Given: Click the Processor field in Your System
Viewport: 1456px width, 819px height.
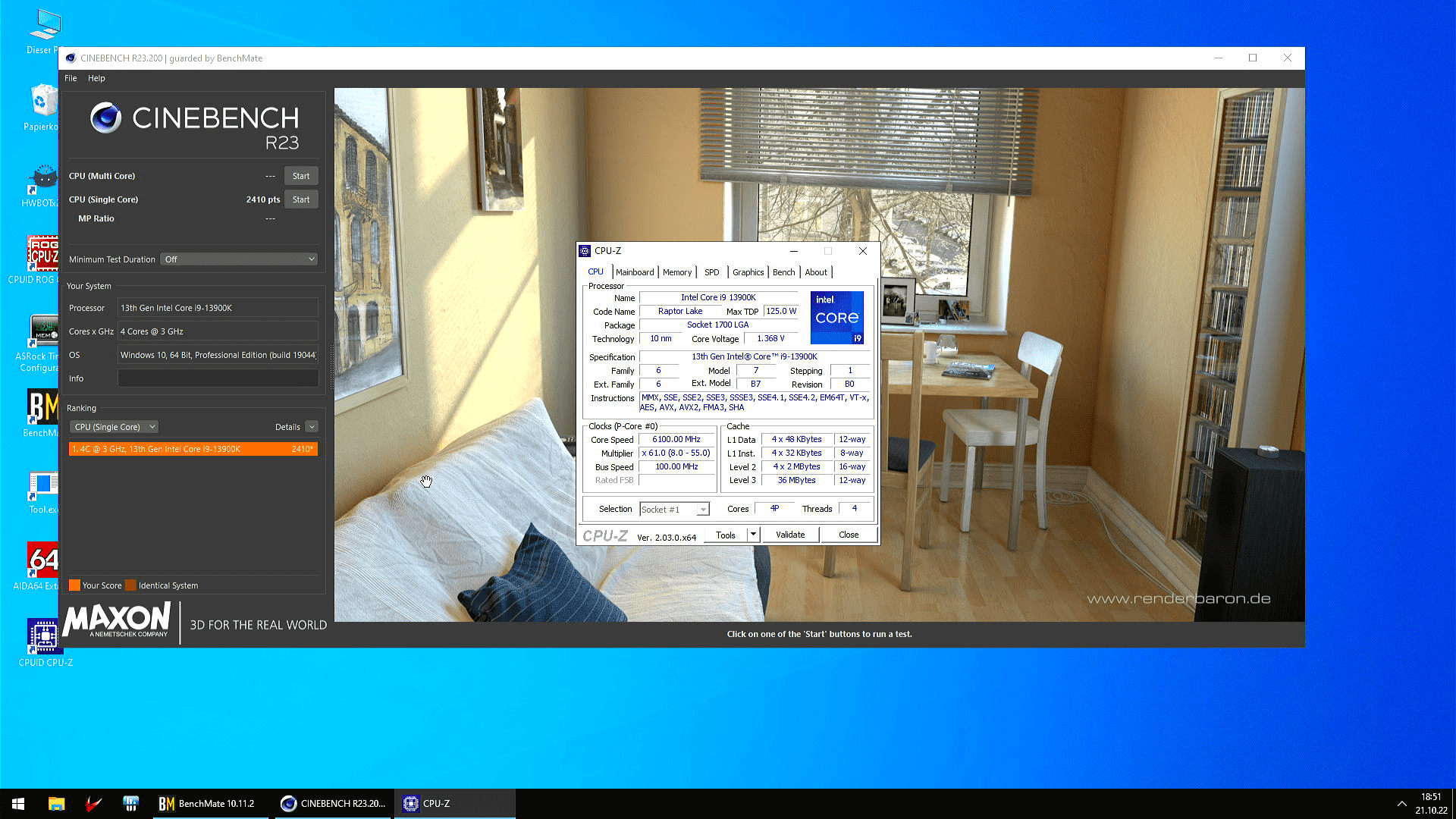Looking at the screenshot, I should [218, 308].
